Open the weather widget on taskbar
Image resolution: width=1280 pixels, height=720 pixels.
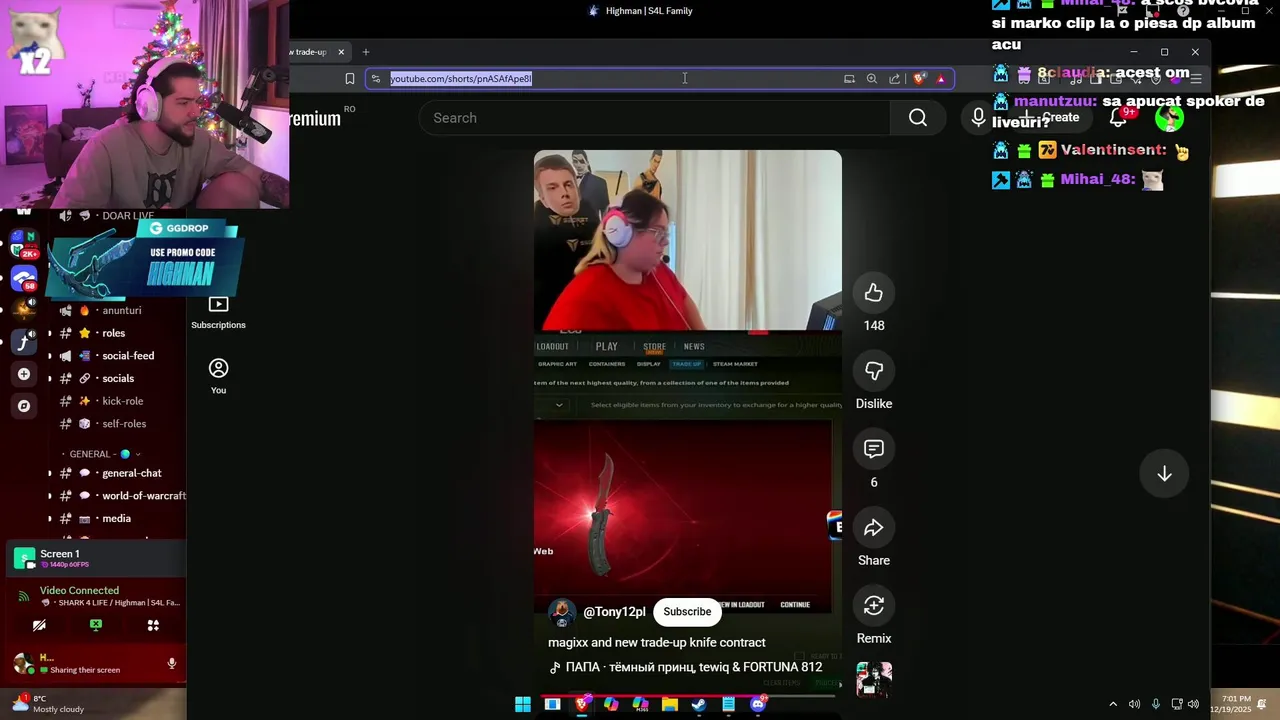[x=50, y=704]
